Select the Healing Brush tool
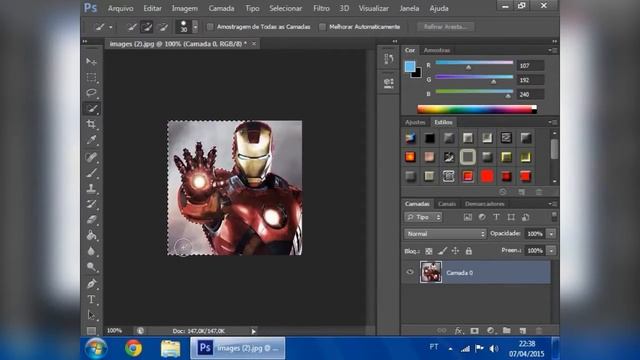This screenshot has height=360, width=640. [x=91, y=157]
